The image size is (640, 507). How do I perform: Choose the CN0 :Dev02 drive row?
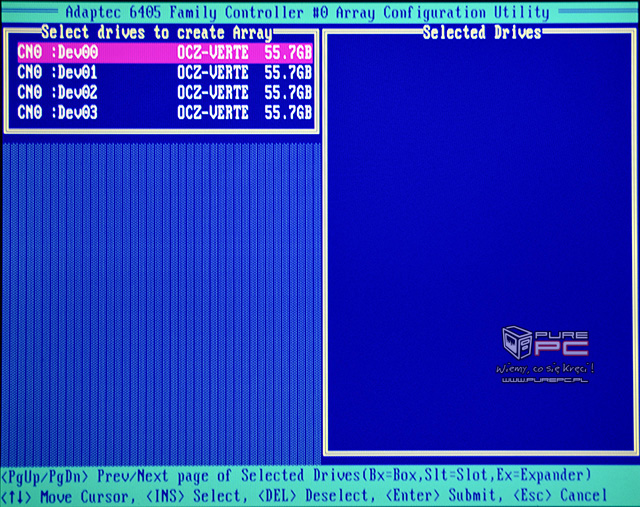tap(165, 93)
